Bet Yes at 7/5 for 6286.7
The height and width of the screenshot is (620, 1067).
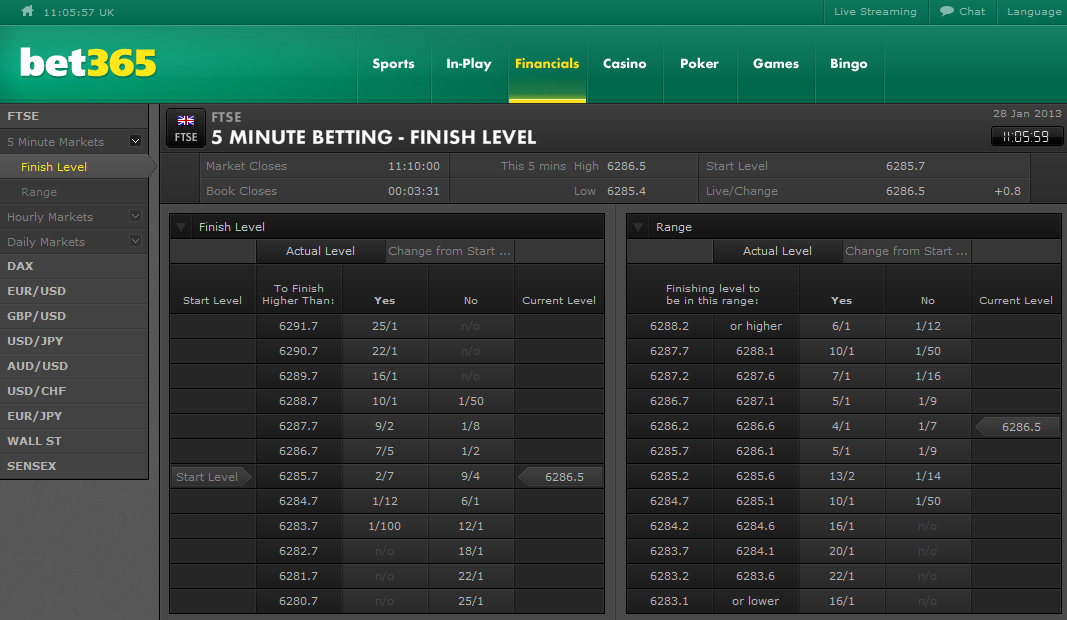[x=384, y=451]
